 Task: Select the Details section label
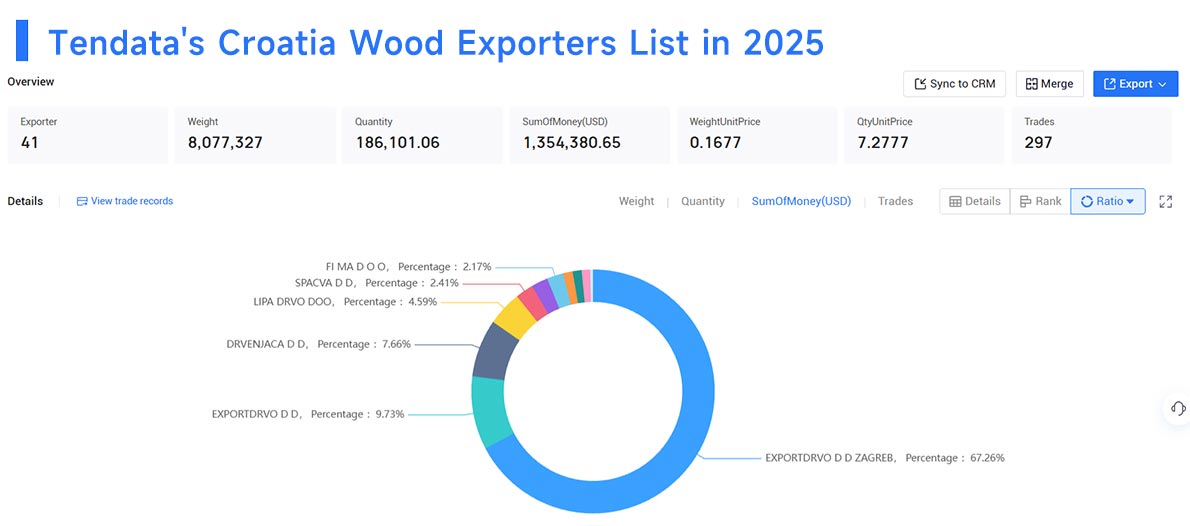[x=25, y=201]
